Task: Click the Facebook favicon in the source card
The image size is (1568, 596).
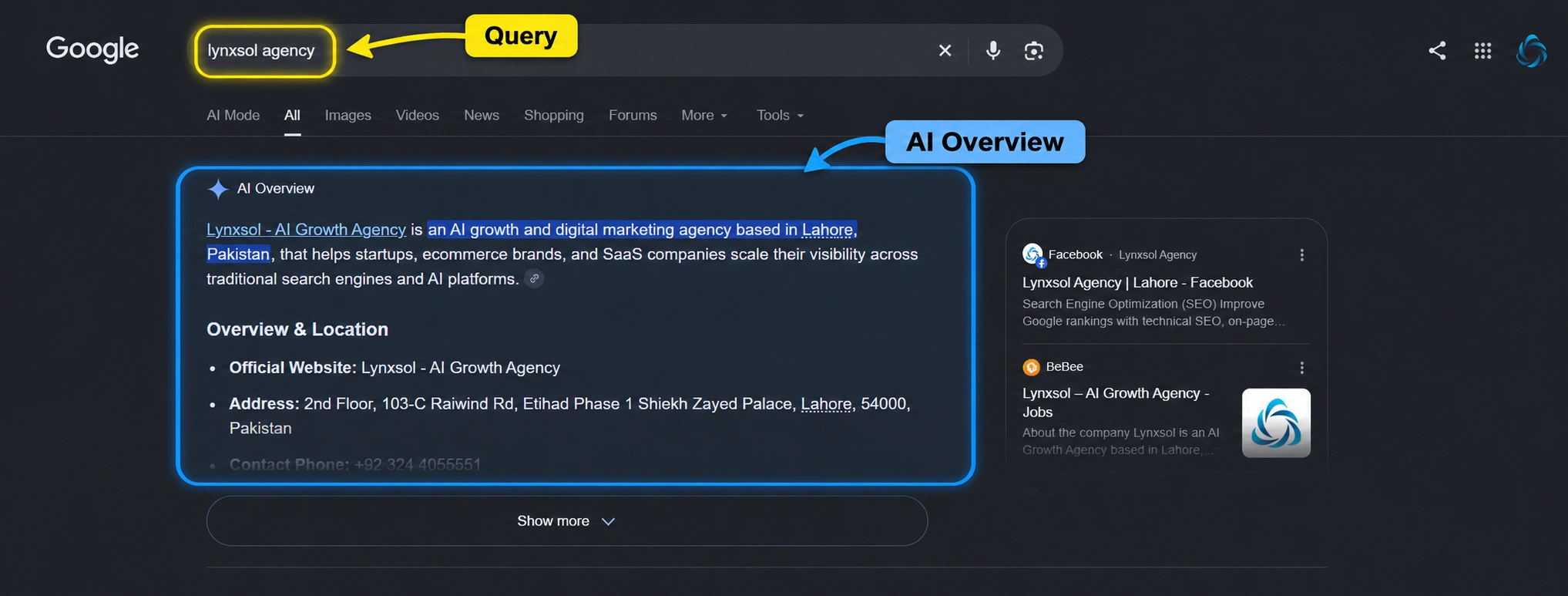Action: 1033,254
